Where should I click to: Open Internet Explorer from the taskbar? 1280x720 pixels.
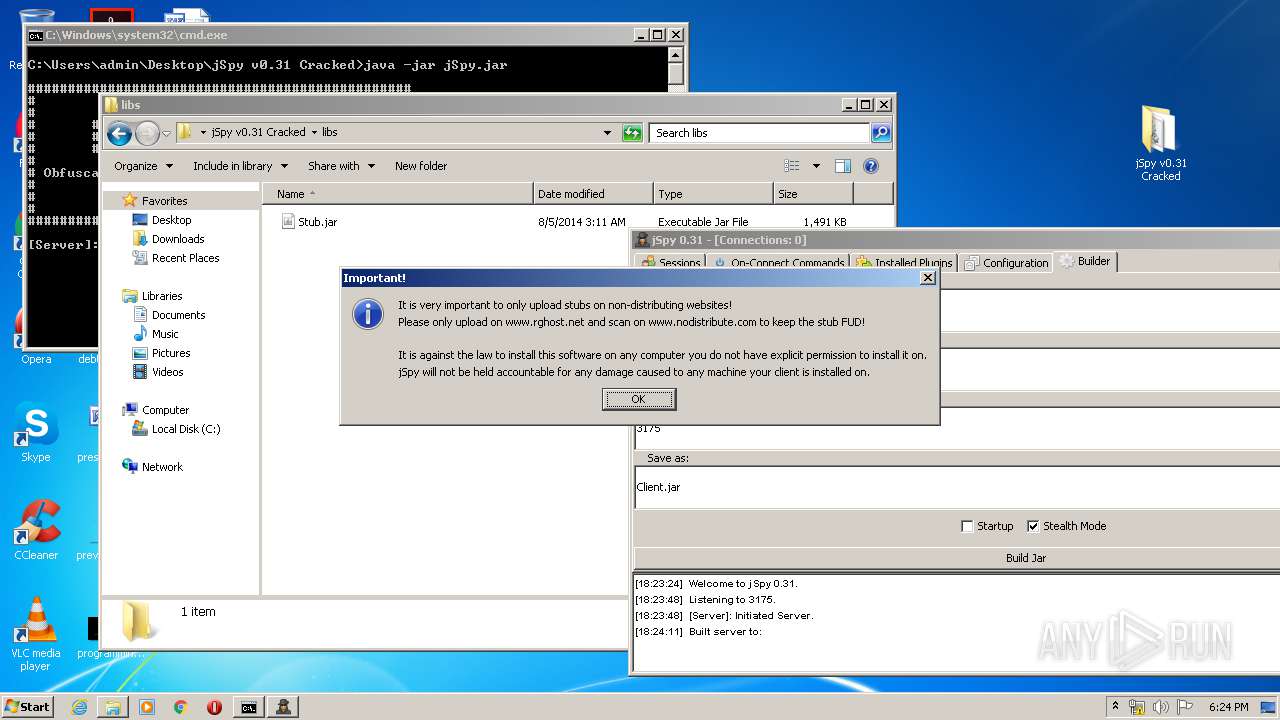pos(79,707)
